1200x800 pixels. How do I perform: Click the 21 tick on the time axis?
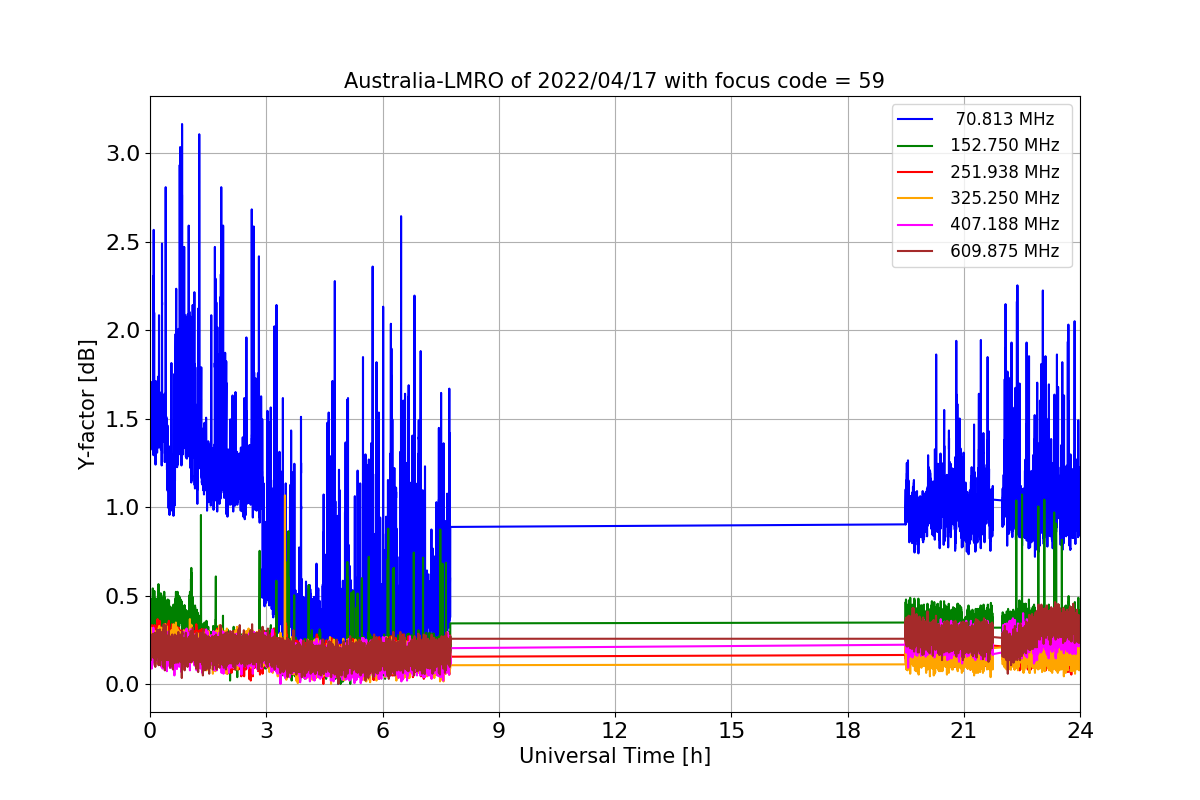tap(964, 730)
